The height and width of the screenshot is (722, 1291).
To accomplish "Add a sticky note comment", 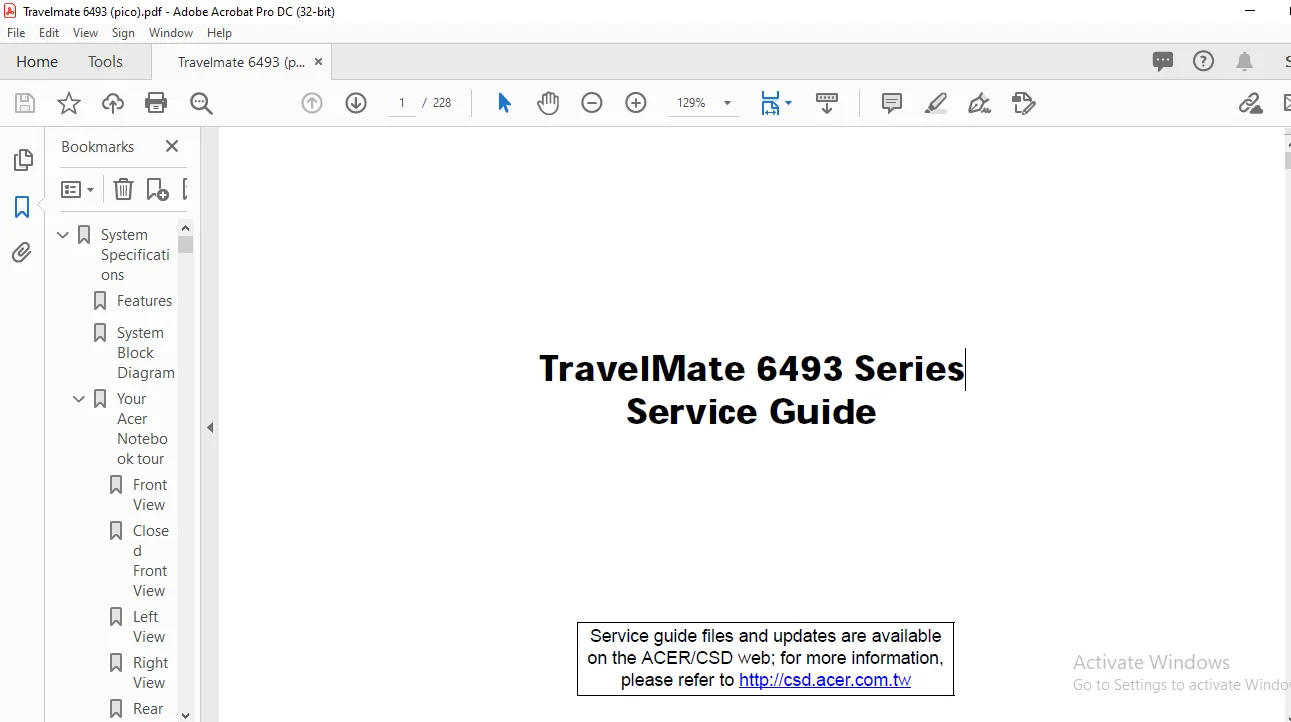I will [892, 103].
